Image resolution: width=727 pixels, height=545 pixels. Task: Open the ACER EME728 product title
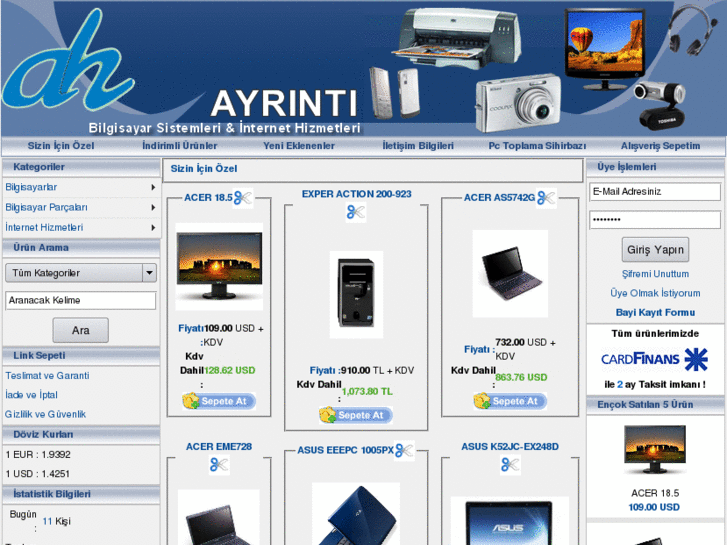[x=219, y=447]
